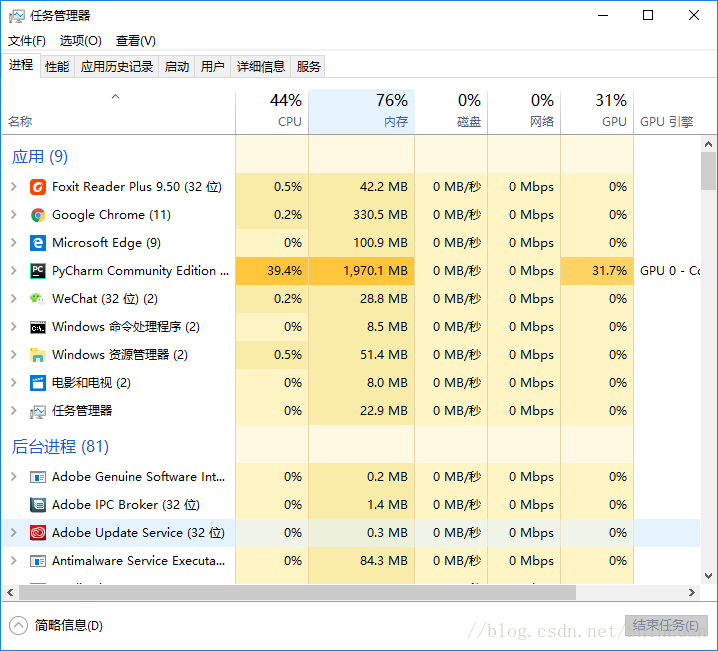Sort by the GPU 31% column header
This screenshot has height=651, width=718.
pos(597,112)
